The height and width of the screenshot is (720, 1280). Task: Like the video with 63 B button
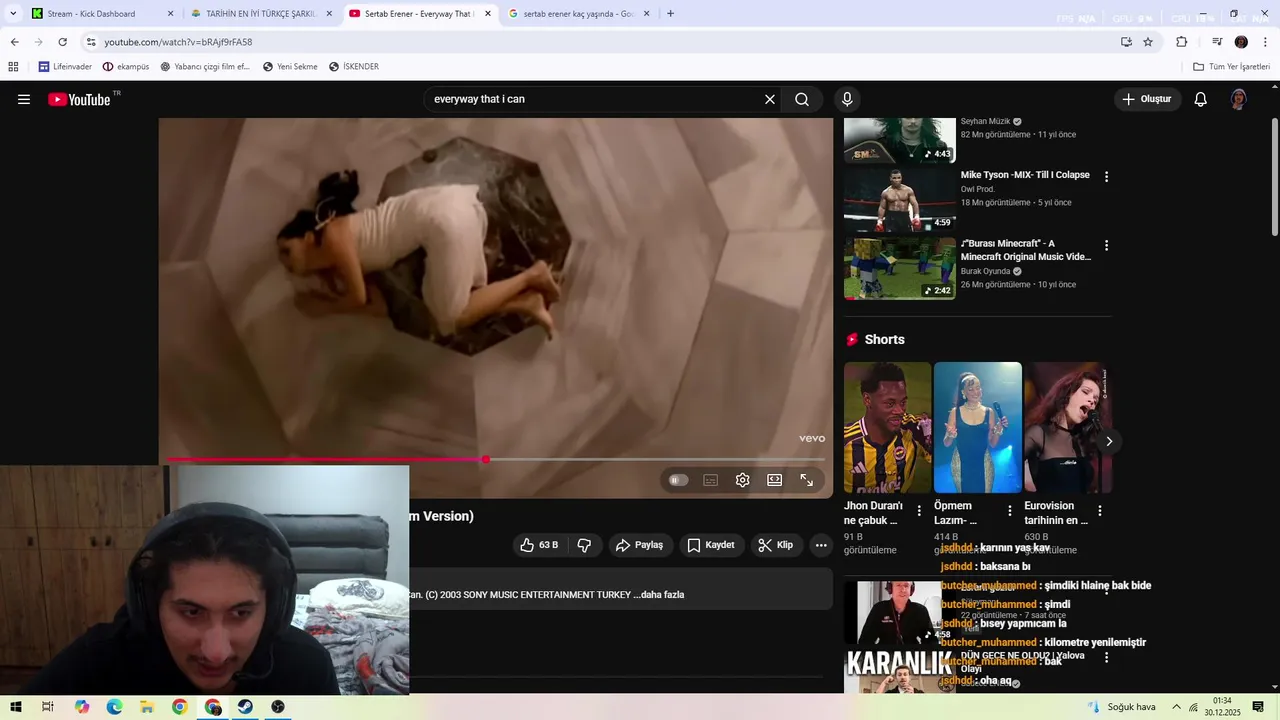pyautogui.click(x=540, y=545)
